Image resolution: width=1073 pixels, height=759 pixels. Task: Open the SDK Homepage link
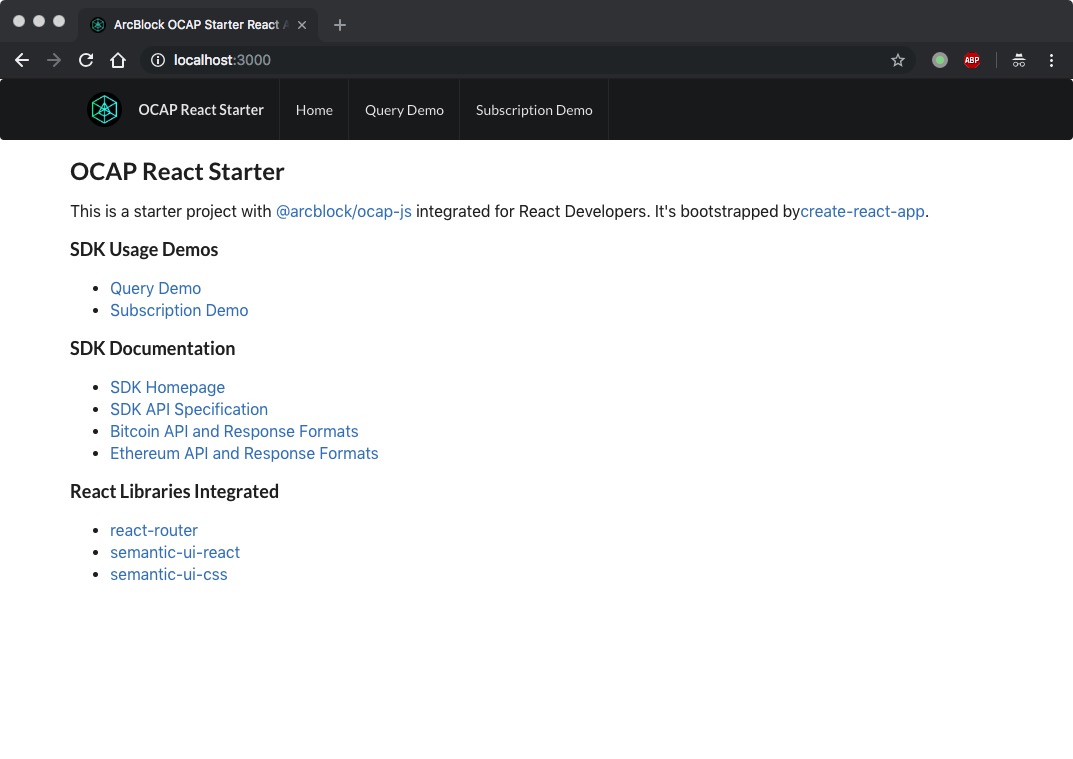point(168,387)
